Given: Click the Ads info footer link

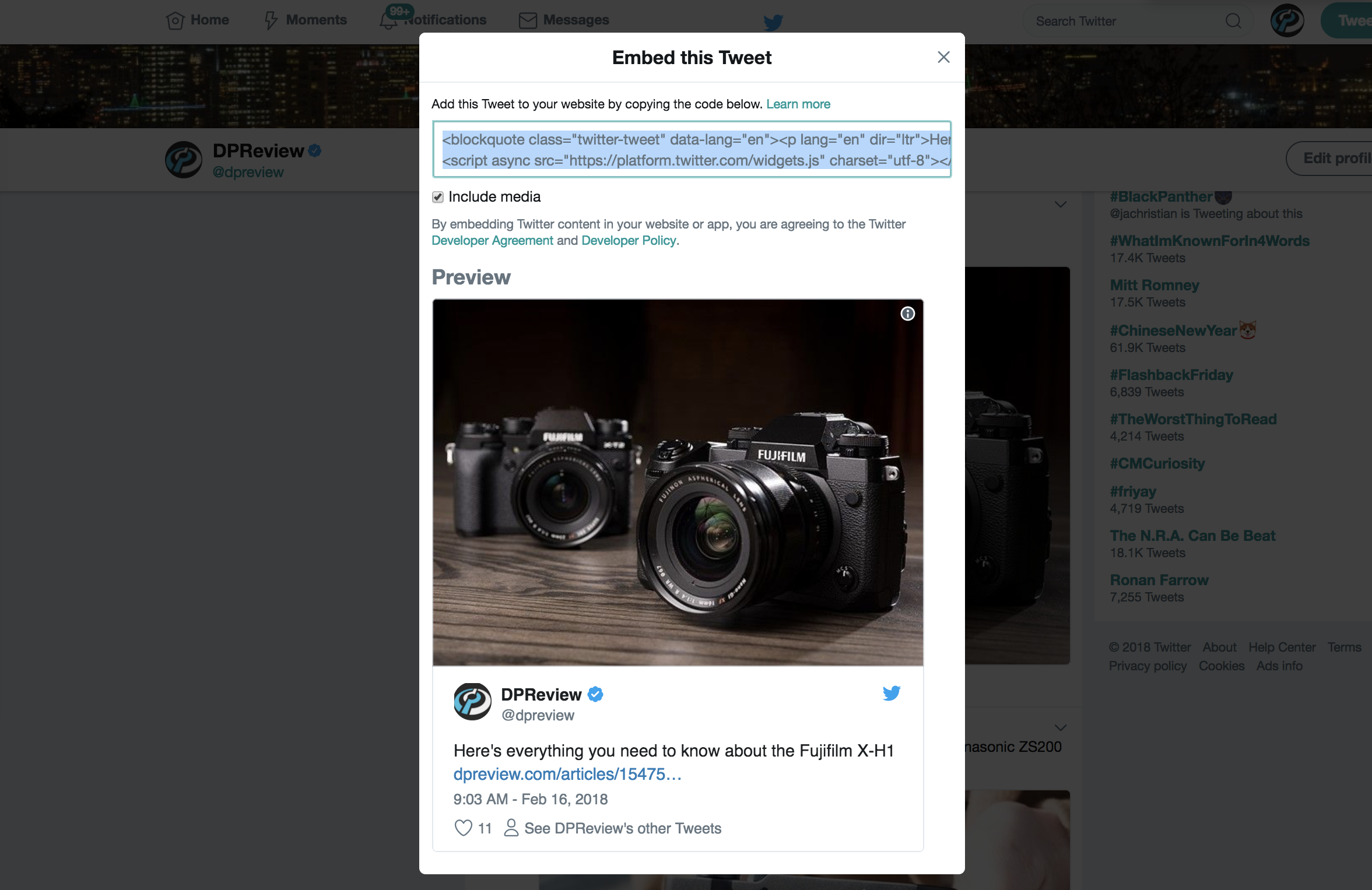Looking at the screenshot, I should [x=1279, y=666].
